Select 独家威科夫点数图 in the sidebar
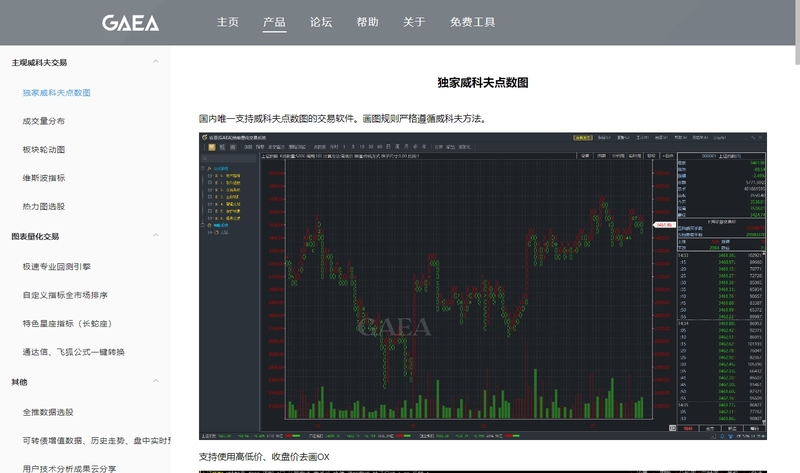Viewport: 800px width, 473px height. 57,93
